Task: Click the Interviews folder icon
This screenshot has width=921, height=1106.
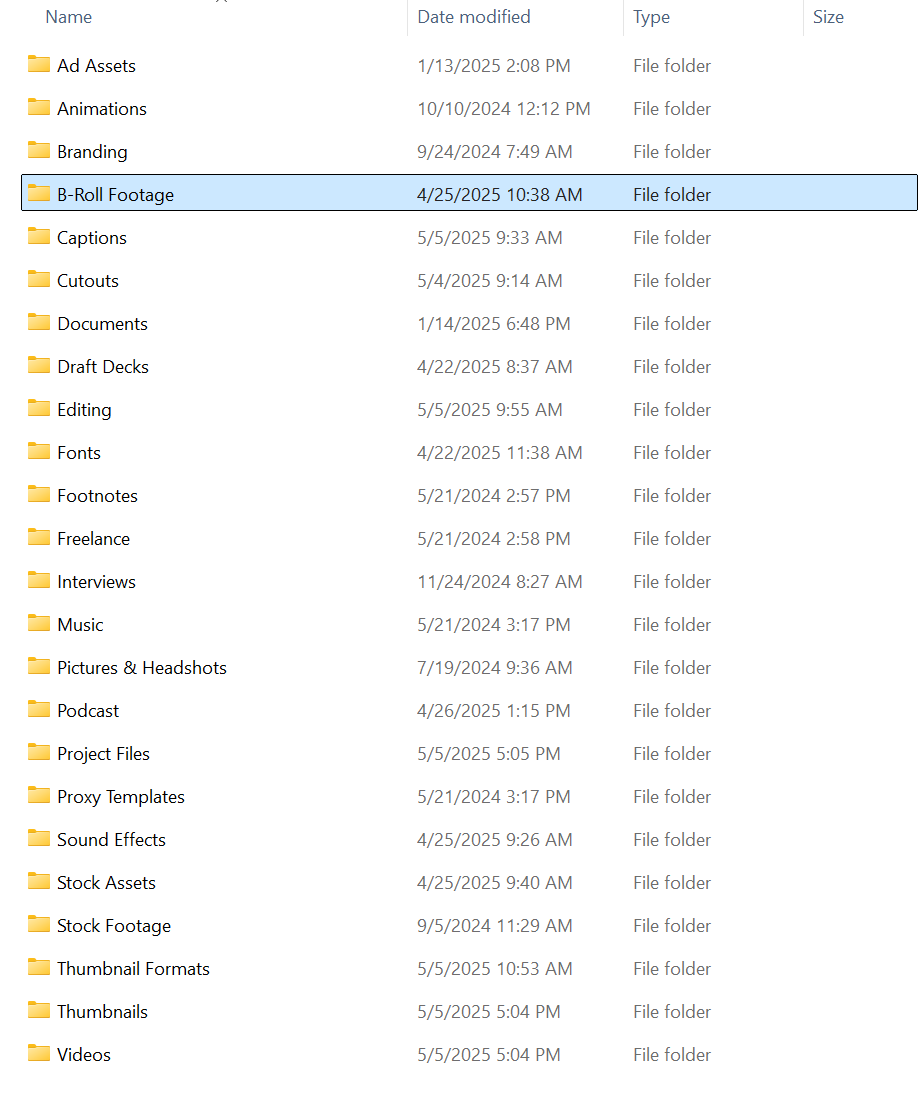Action: (x=39, y=581)
